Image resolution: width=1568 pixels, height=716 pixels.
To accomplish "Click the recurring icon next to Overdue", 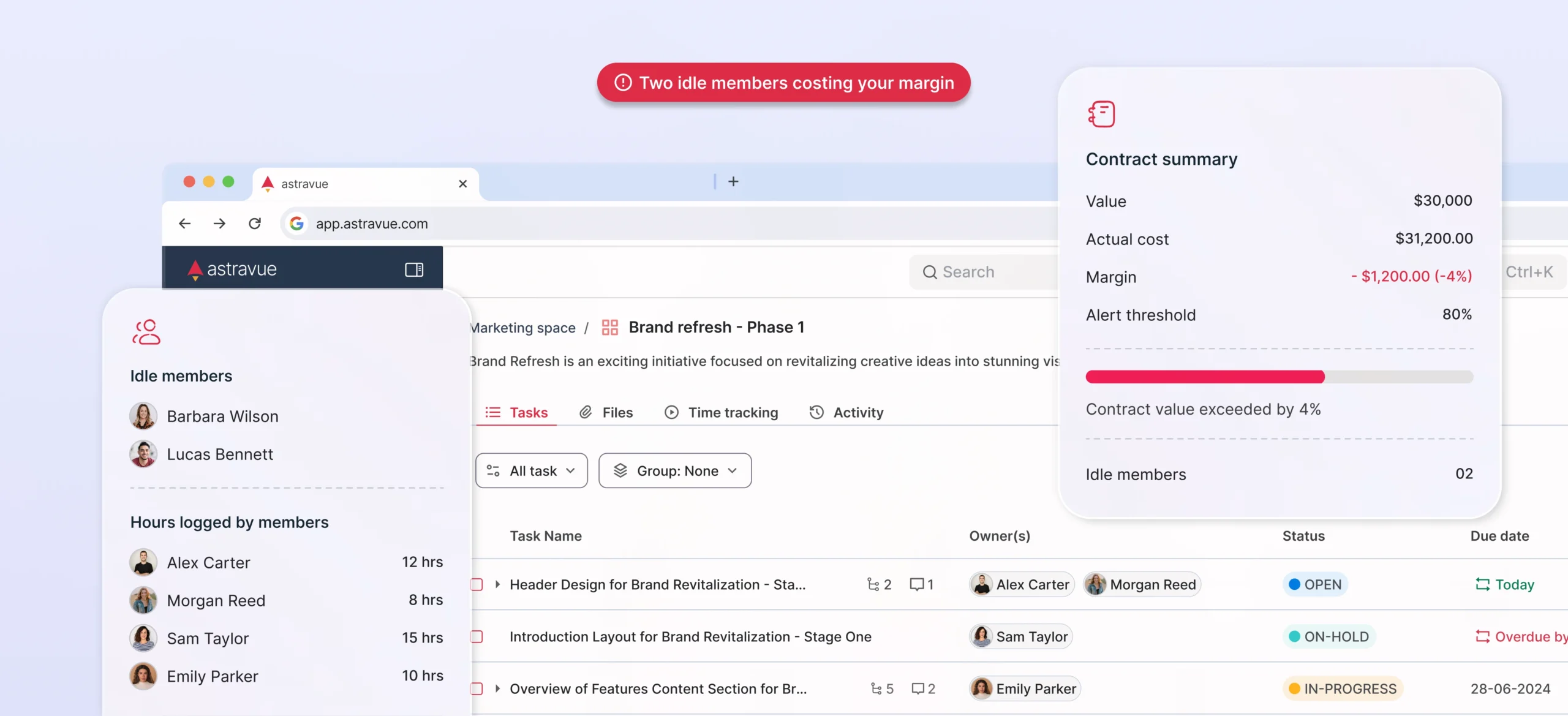I will click(1482, 636).
